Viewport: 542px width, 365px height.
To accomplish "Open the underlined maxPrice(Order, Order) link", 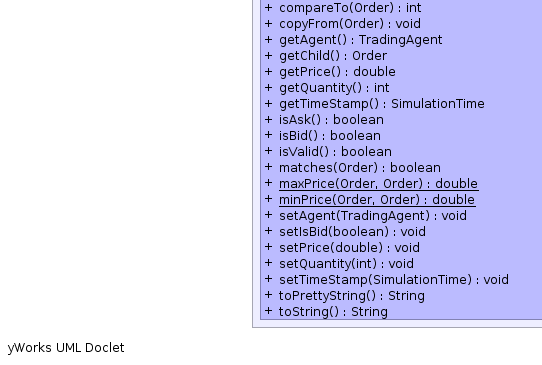I will click(x=379, y=184).
